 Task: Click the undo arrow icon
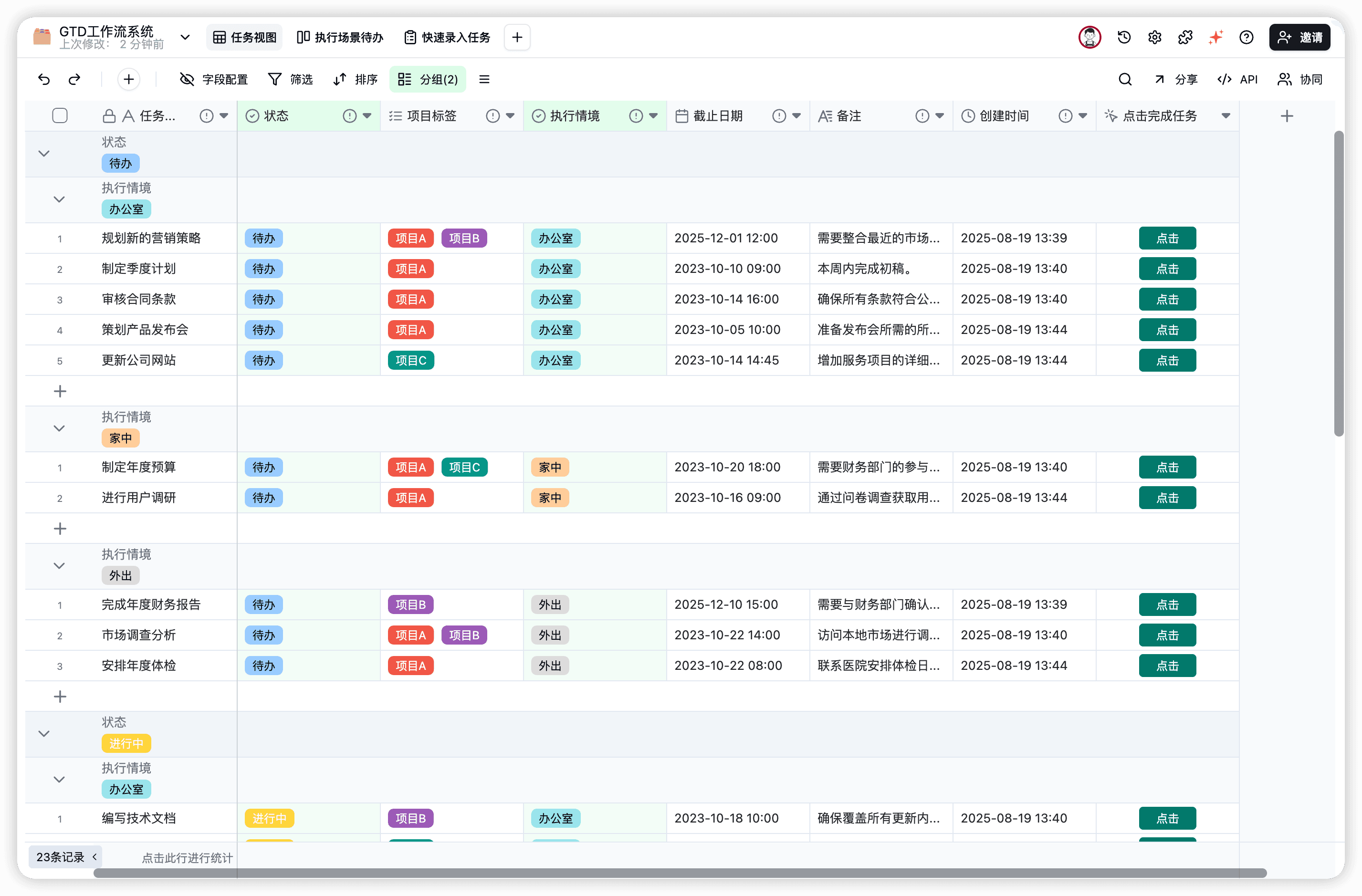click(44, 80)
